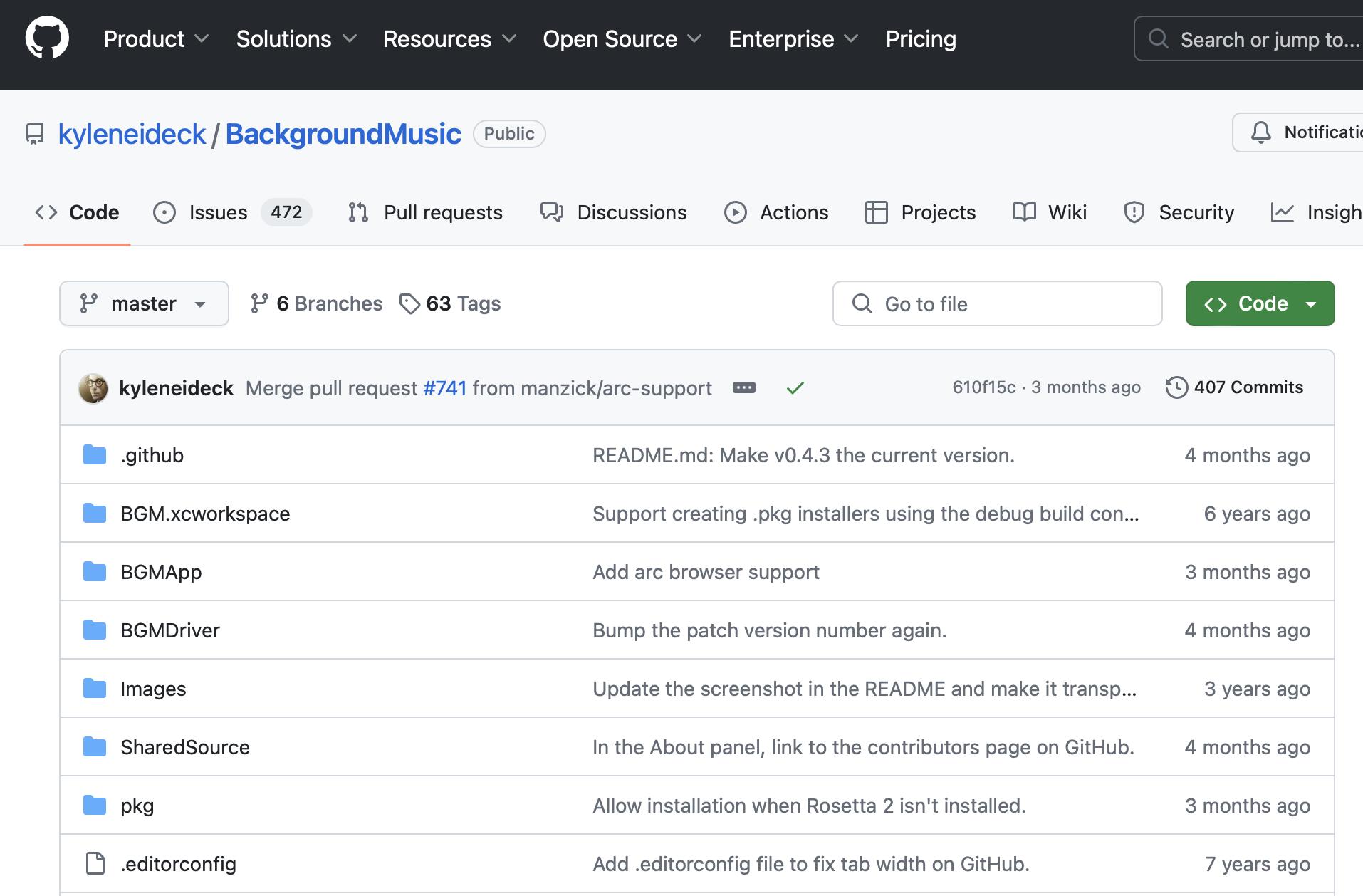Expand the Open Source menu
This screenshot has height=896, width=1363.
[x=622, y=39]
